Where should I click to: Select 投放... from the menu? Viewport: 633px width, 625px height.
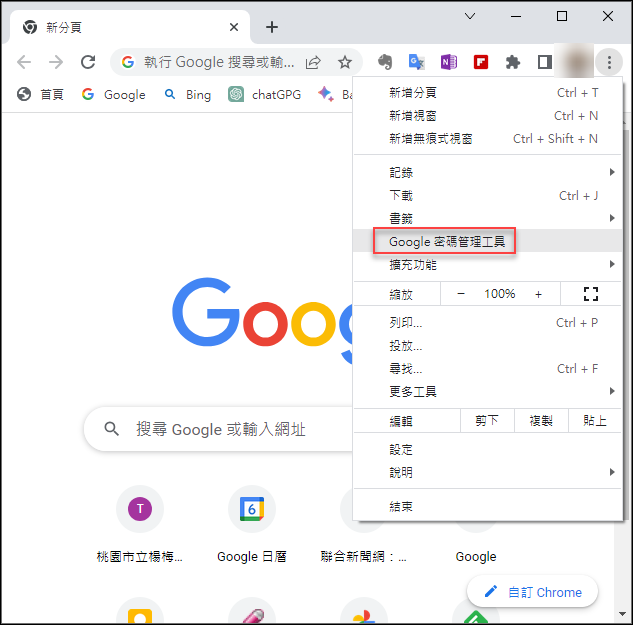tap(488, 346)
